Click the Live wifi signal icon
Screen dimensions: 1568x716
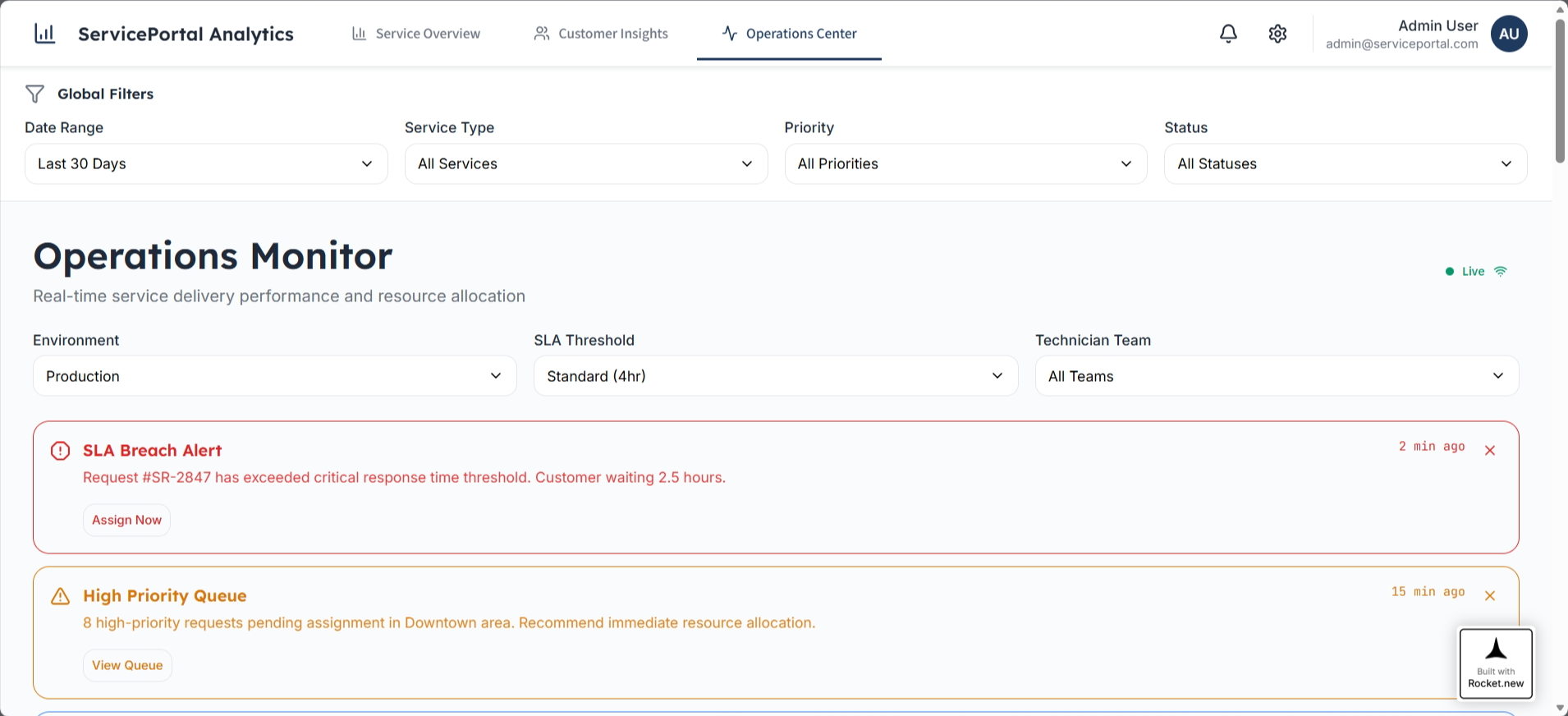[1501, 271]
